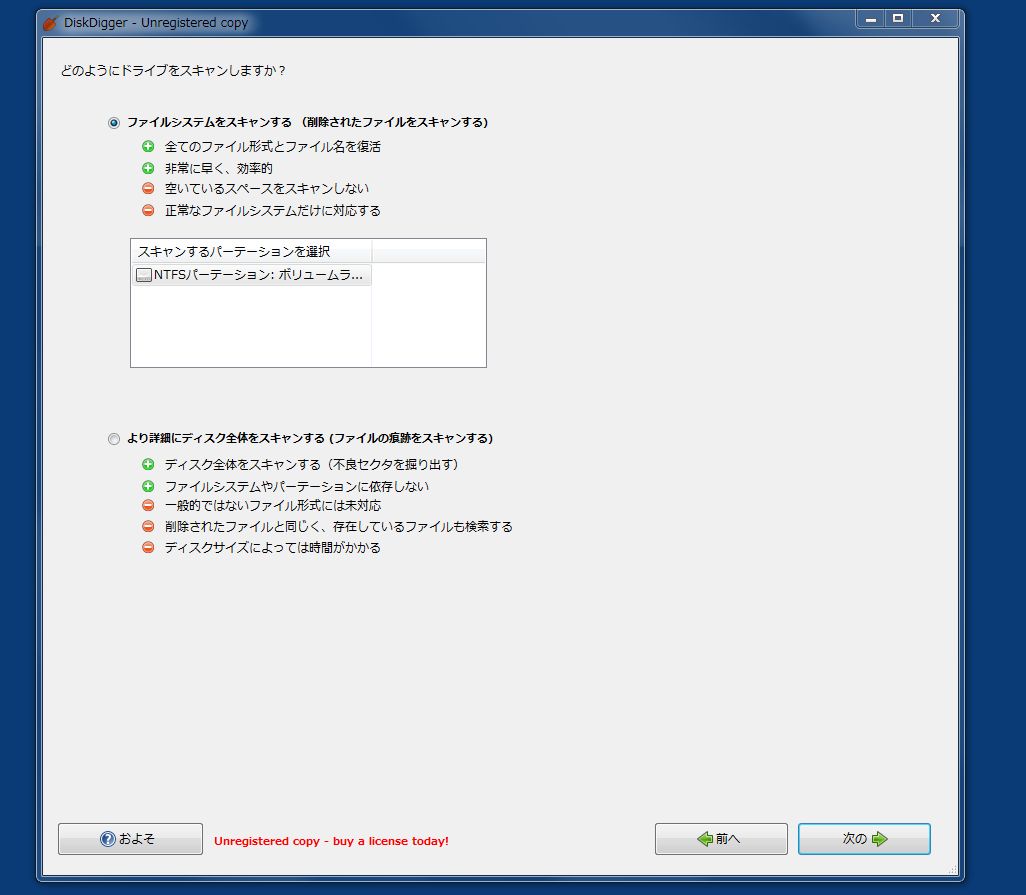1026x895 pixels.
Task: Click the red minus icon beside ディスクサイズによっては時間がかかる
Action: click(148, 548)
